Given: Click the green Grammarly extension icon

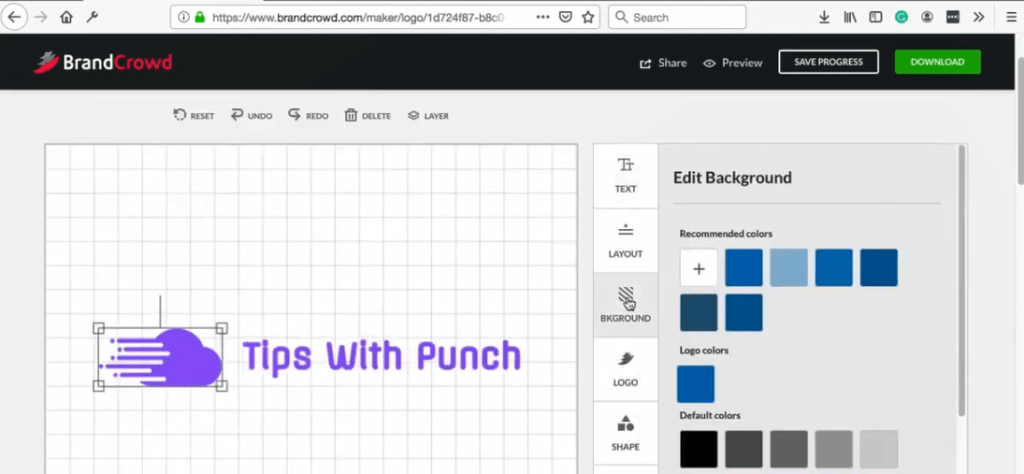Looking at the screenshot, I should tap(901, 17).
